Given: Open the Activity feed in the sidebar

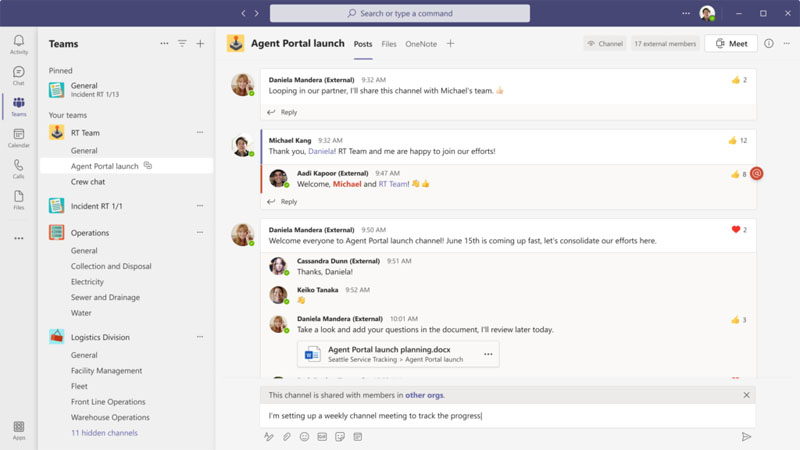Looking at the screenshot, I should [18, 44].
